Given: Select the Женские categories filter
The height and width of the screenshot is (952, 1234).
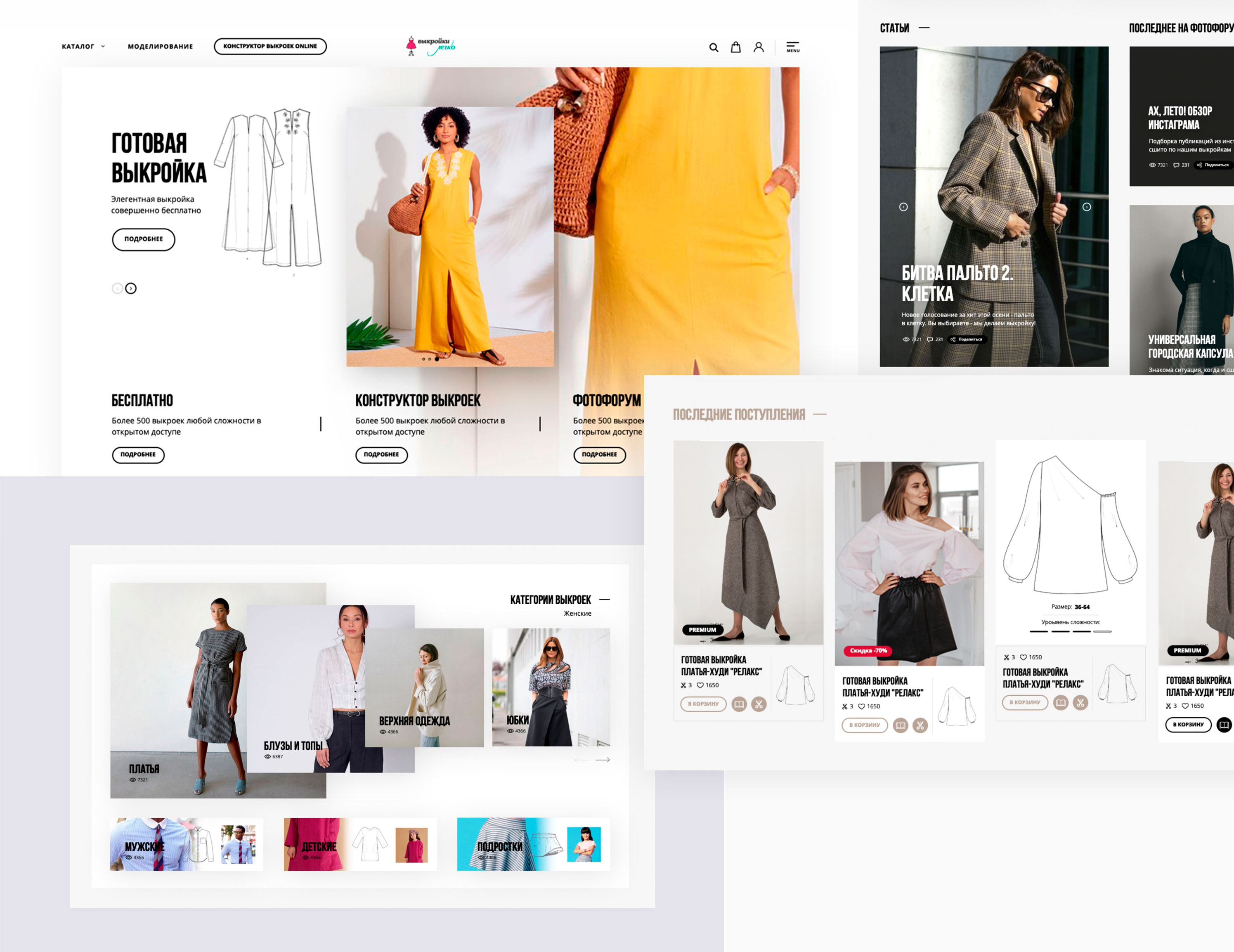Looking at the screenshot, I should tap(577, 613).
